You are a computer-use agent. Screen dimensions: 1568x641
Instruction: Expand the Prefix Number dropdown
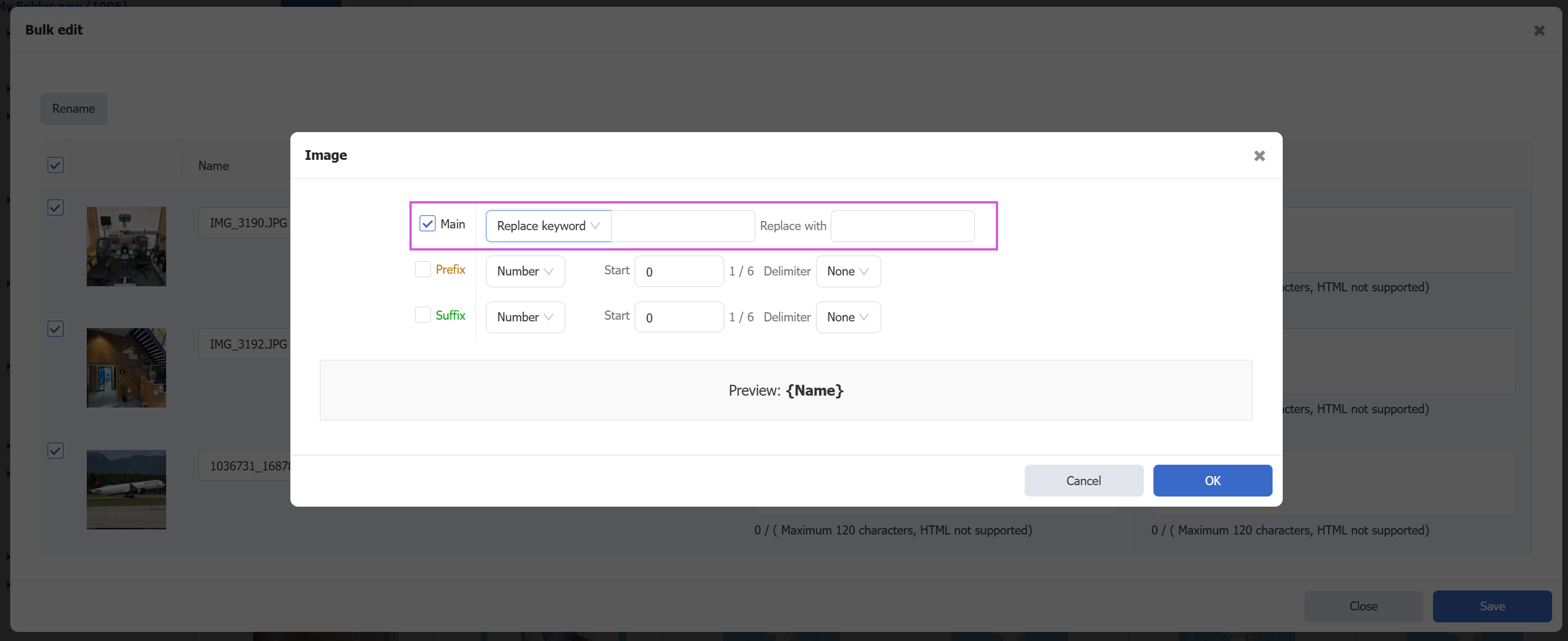tap(525, 271)
